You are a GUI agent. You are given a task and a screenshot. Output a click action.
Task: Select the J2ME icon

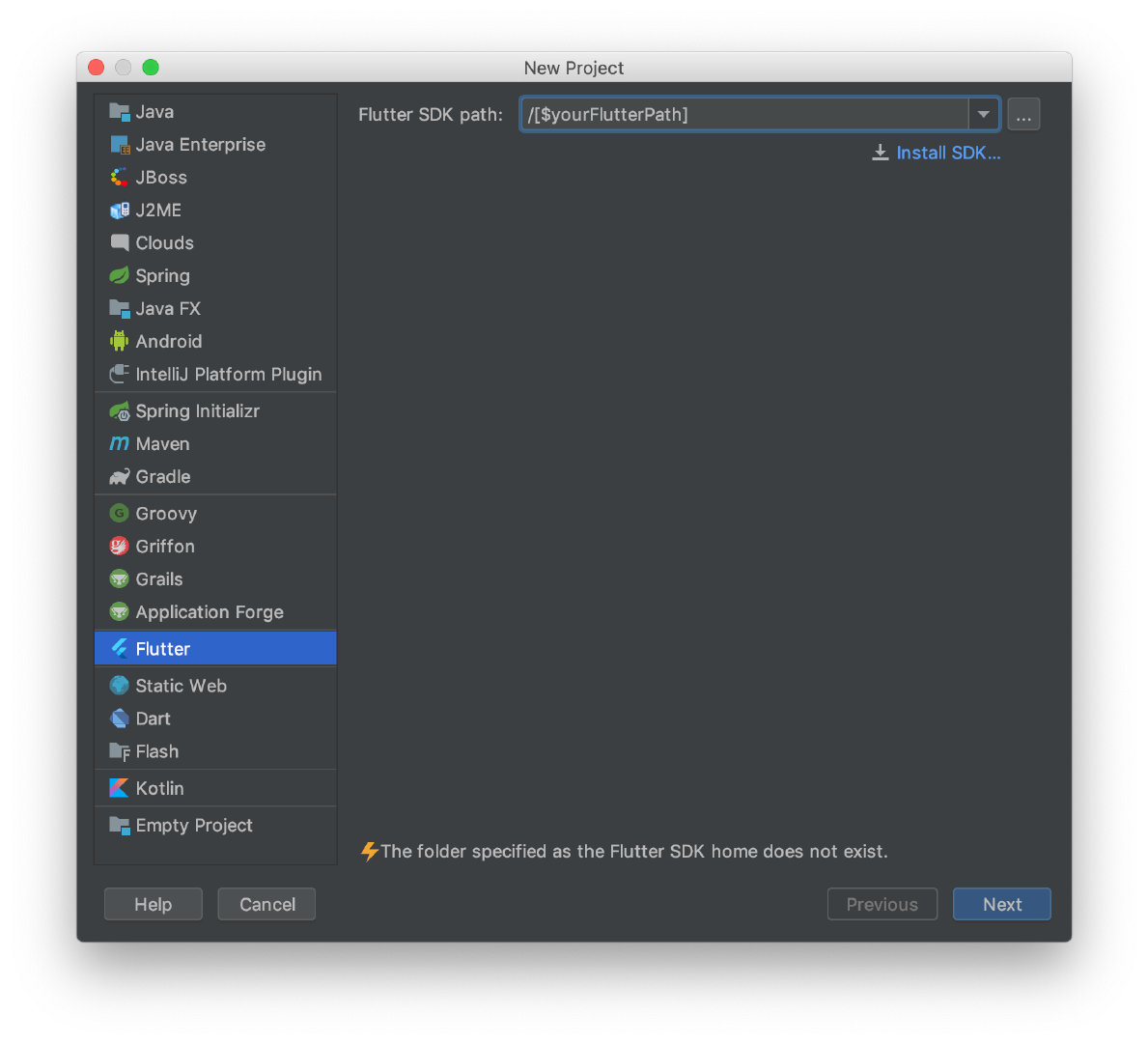point(120,211)
